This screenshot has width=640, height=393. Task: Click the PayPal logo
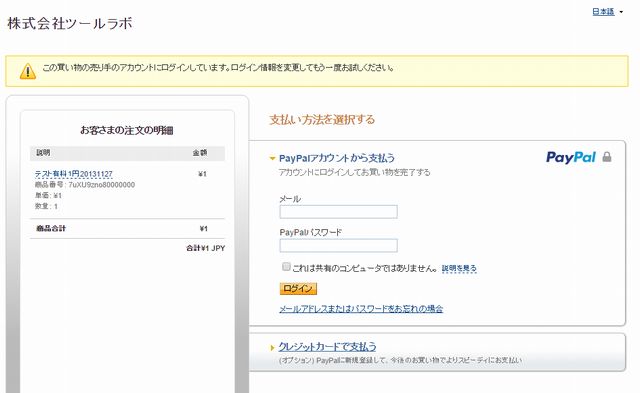click(571, 157)
